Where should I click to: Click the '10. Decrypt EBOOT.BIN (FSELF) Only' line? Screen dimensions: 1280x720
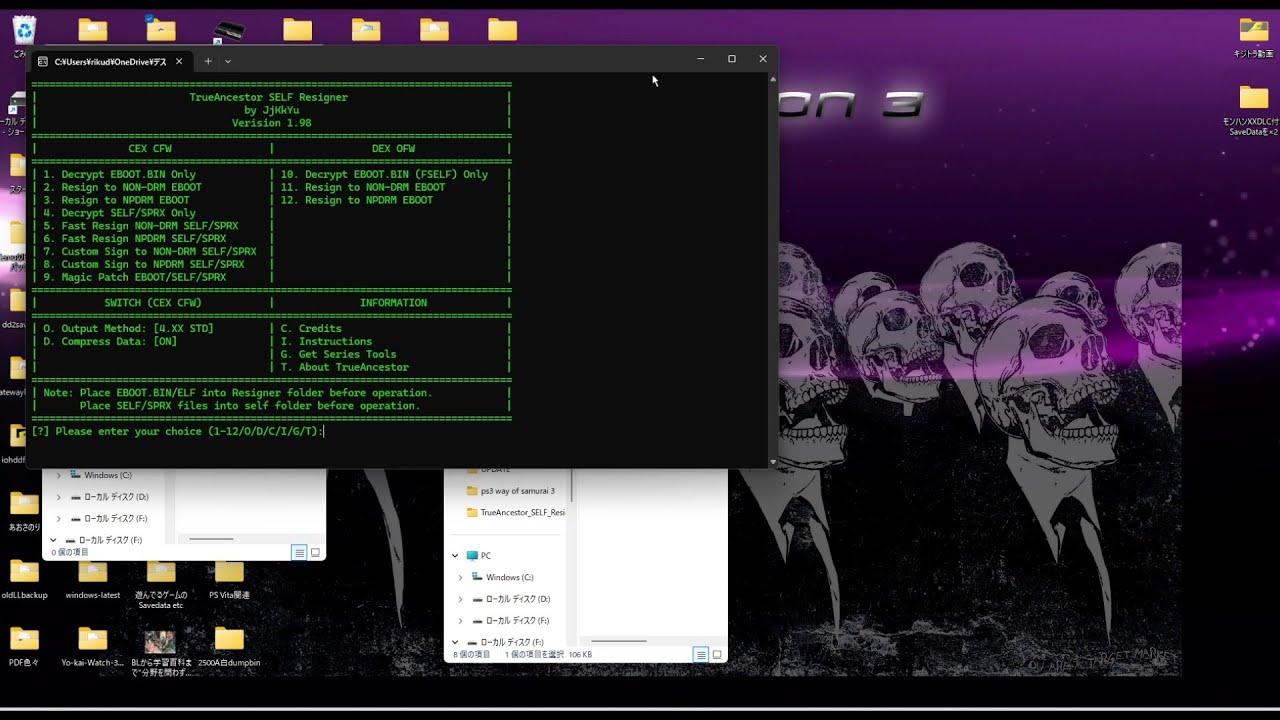(x=384, y=174)
